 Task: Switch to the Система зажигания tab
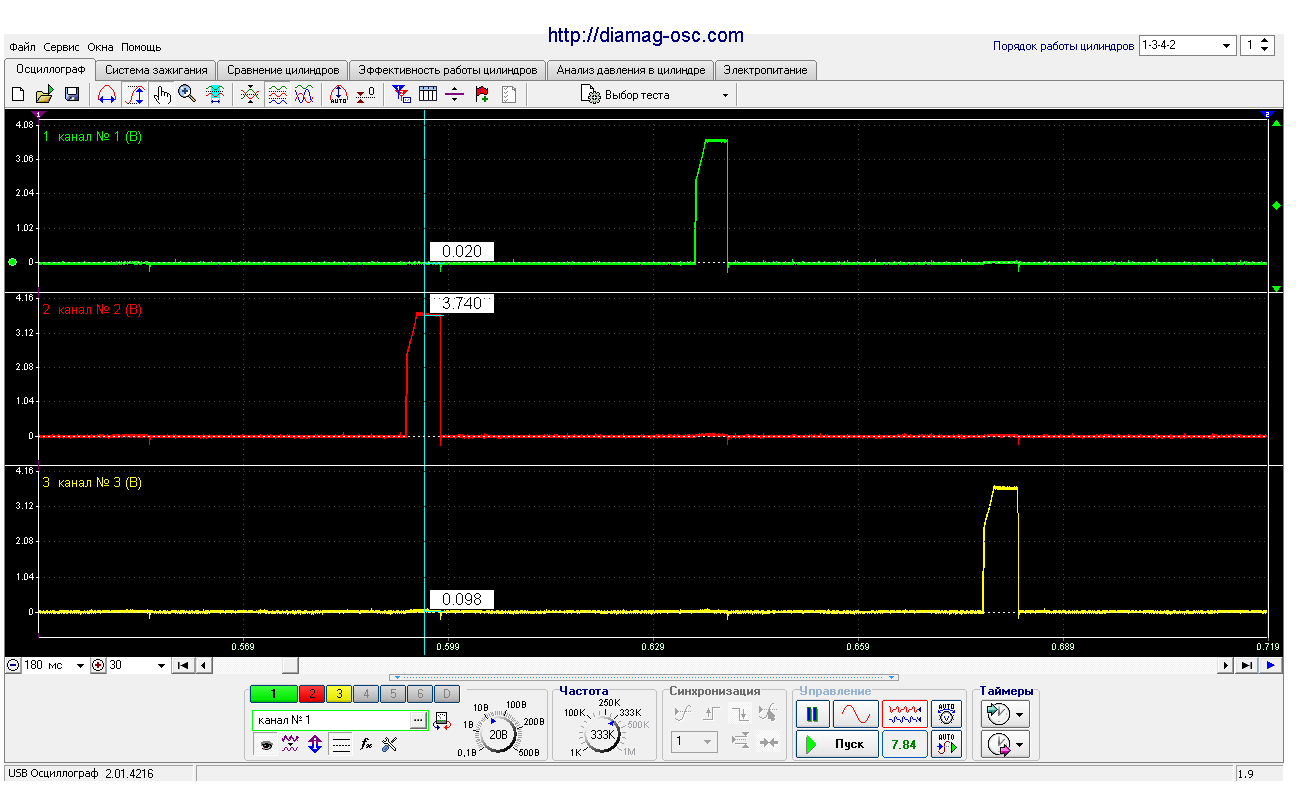pos(156,70)
